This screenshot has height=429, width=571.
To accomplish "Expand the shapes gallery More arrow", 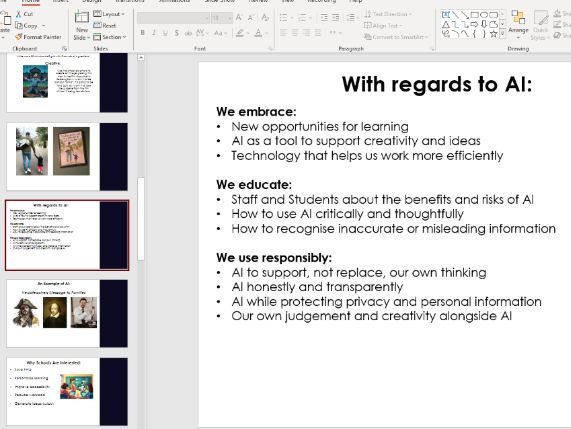I will tap(503, 34).
